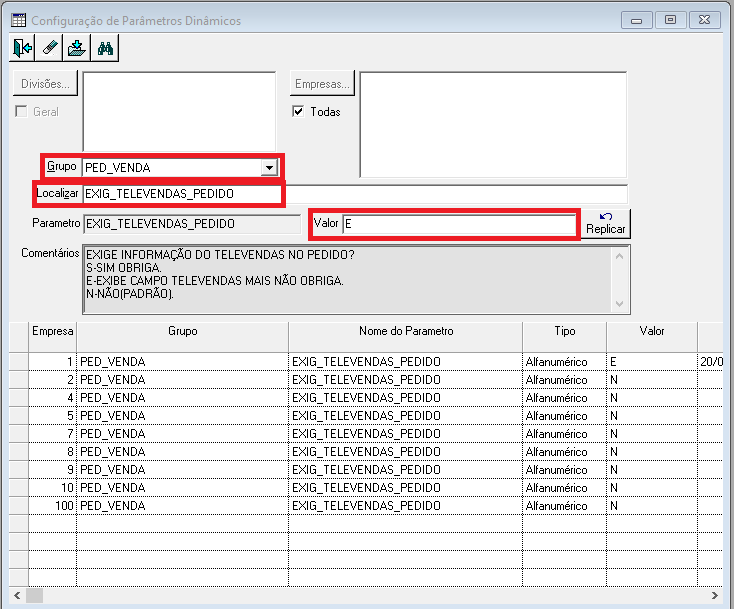This screenshot has width=734, height=609.
Task: Click row selector for Empresa 1 row
Action: click(x=19, y=361)
